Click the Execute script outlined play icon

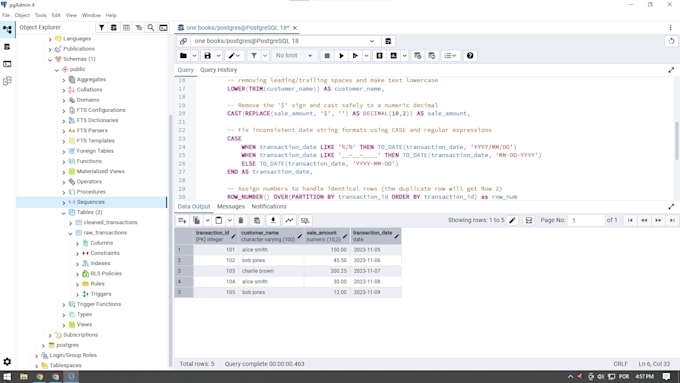point(355,56)
